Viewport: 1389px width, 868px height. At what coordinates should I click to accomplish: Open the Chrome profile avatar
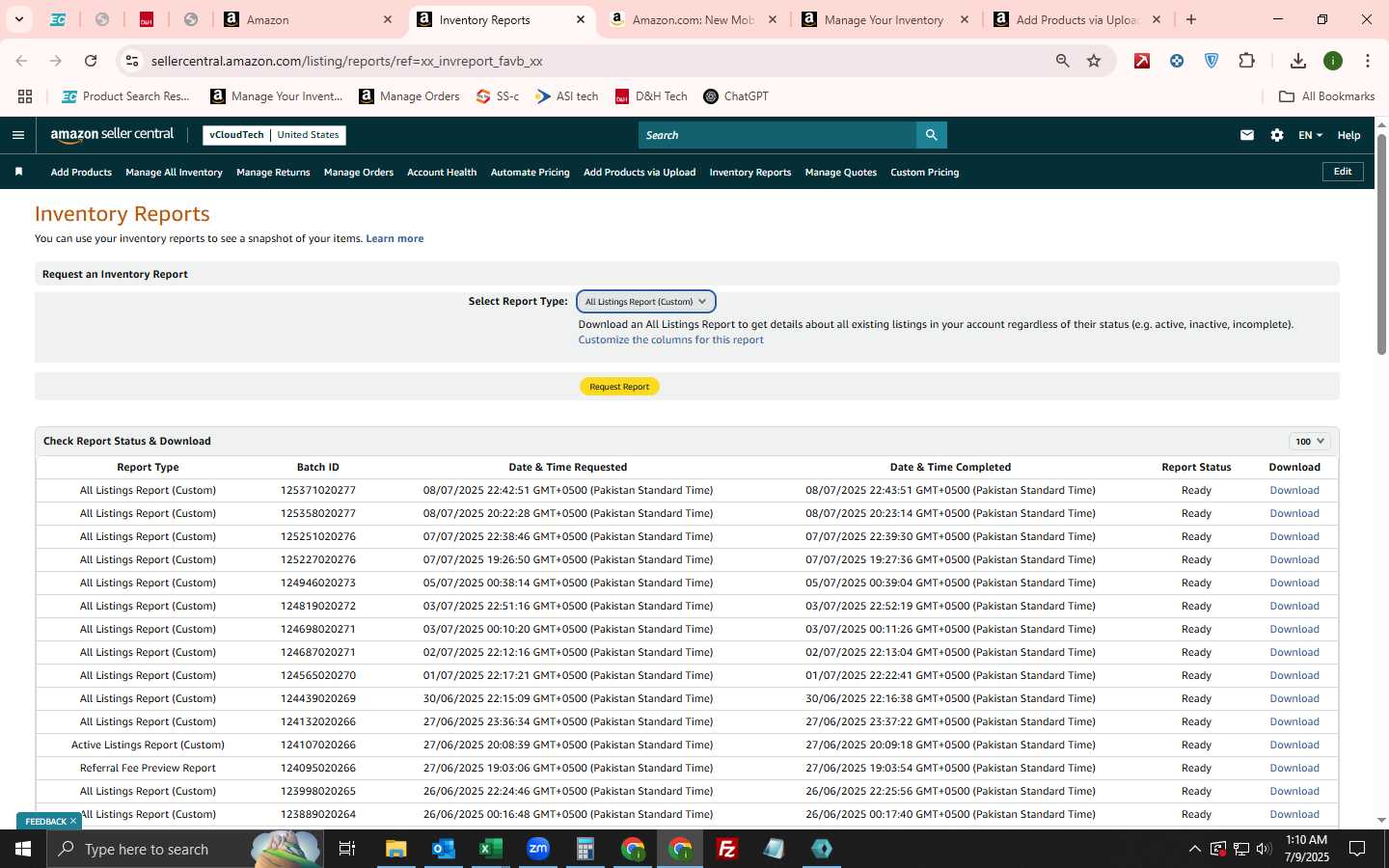coord(1333,61)
